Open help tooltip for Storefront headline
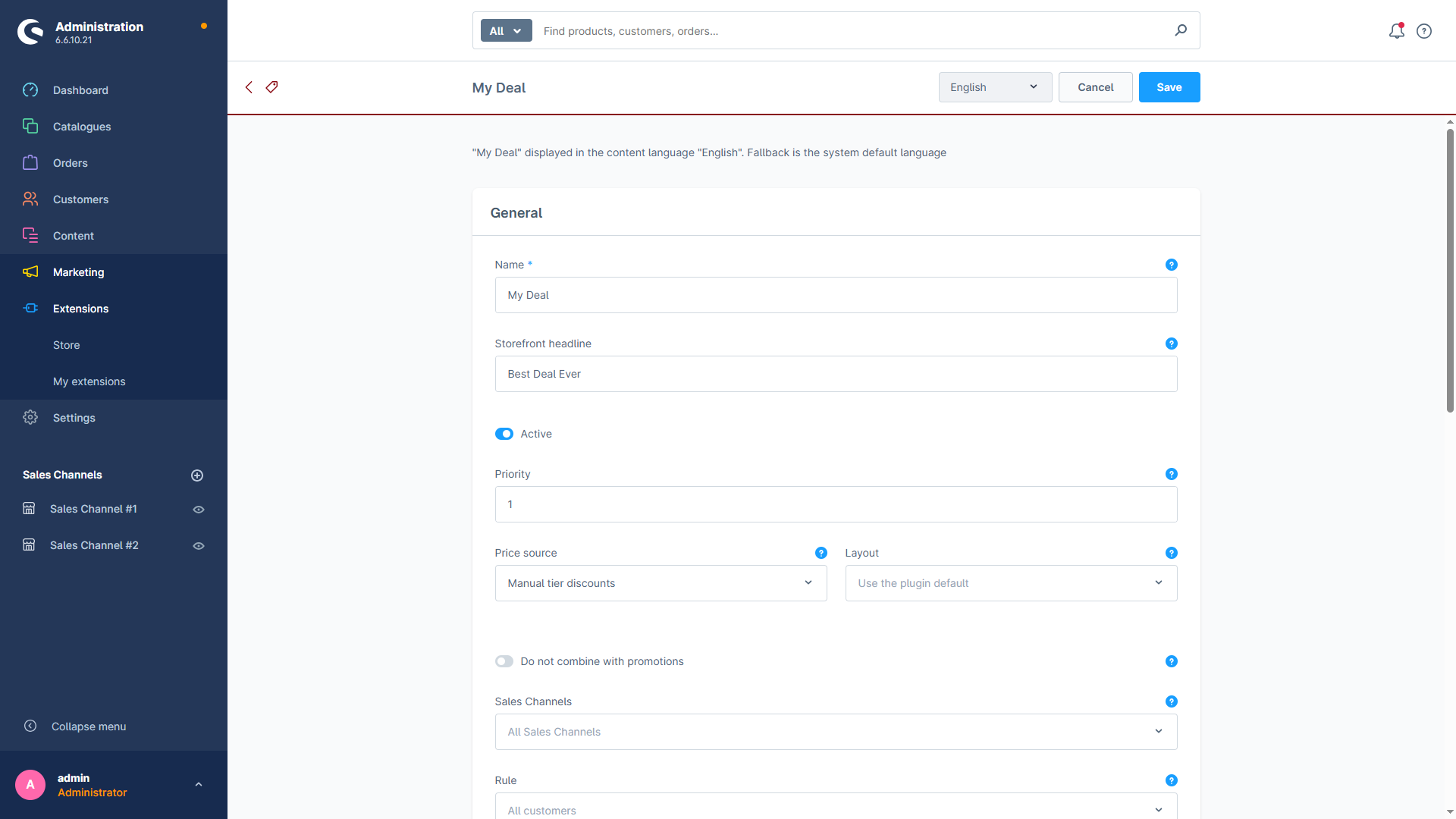Screen dimensions: 1456x819 point(1171,344)
